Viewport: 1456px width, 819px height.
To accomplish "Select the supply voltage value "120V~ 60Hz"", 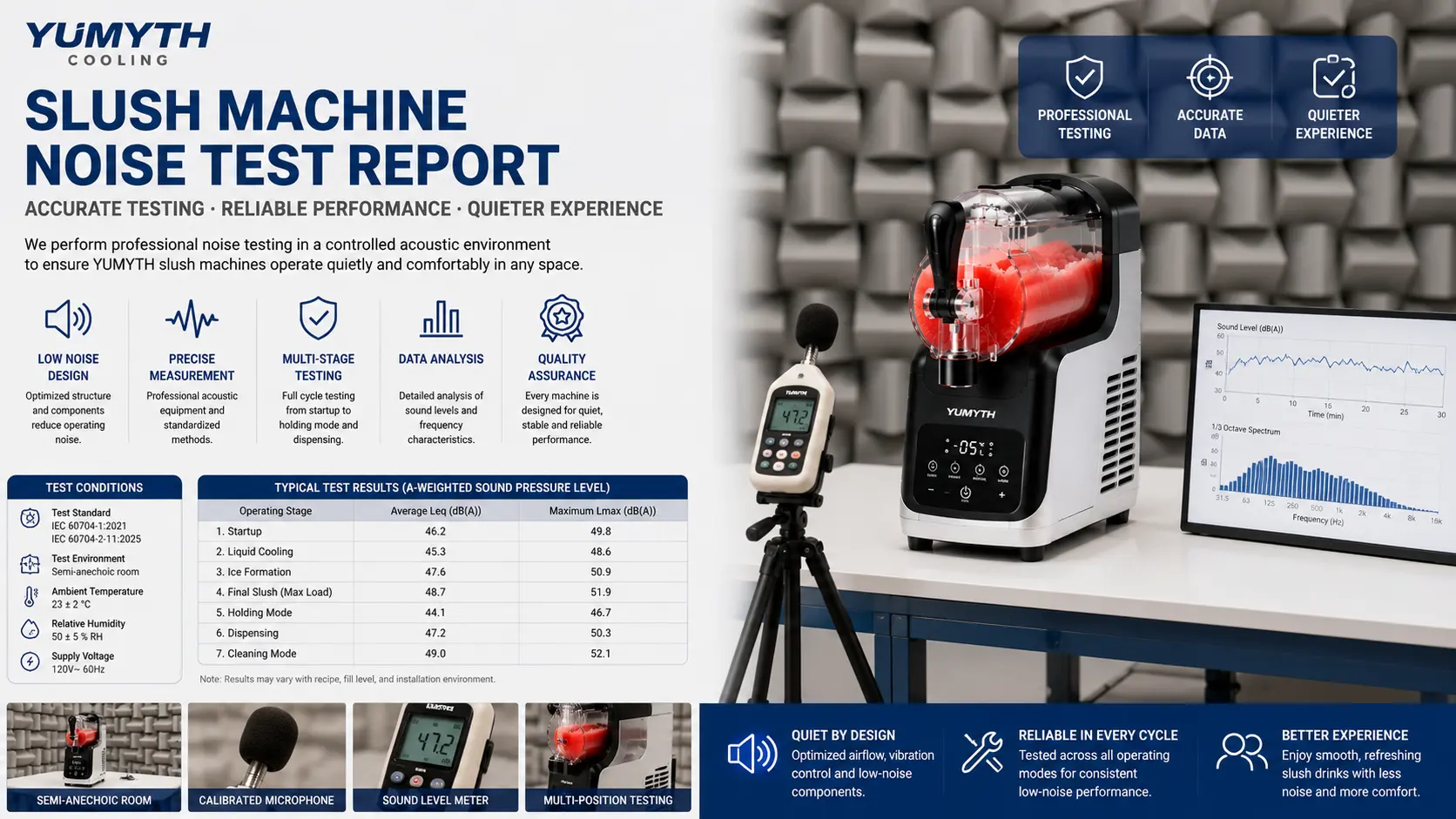I will (x=78, y=669).
